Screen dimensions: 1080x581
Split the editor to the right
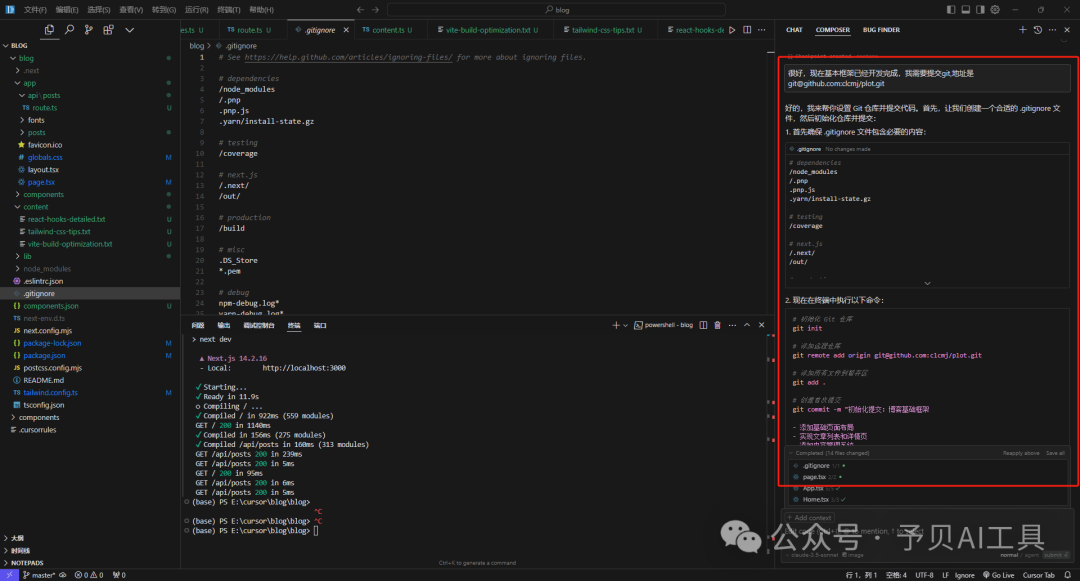pyautogui.click(x=747, y=30)
